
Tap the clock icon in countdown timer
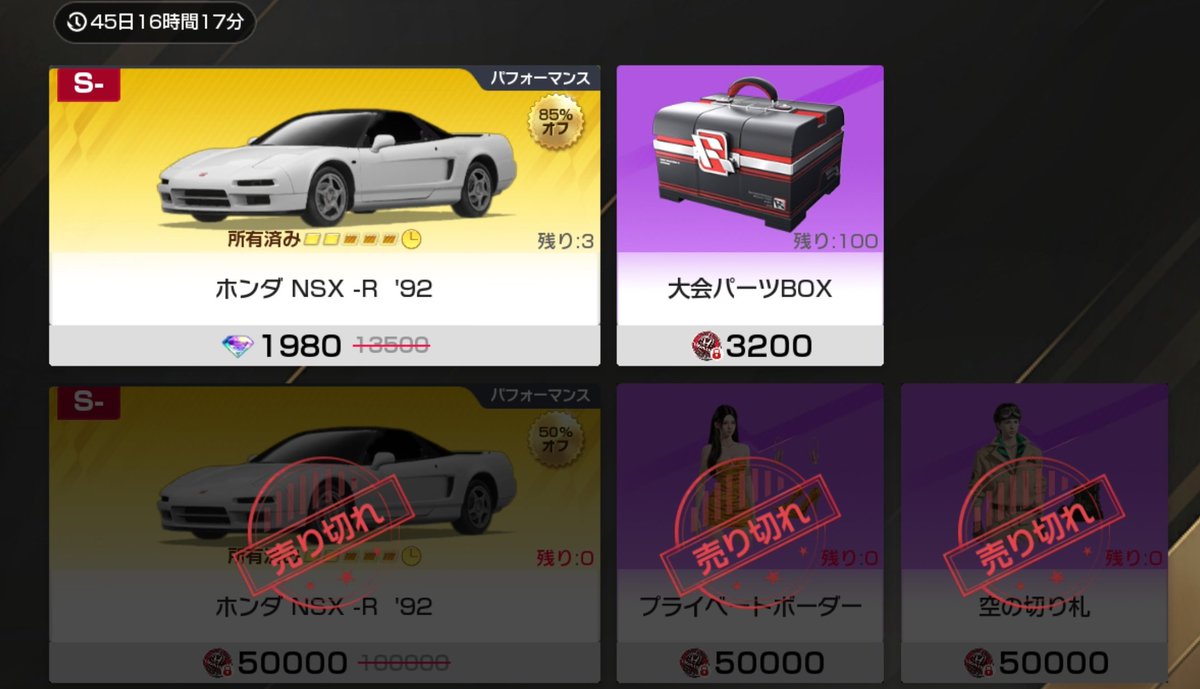tap(77, 21)
